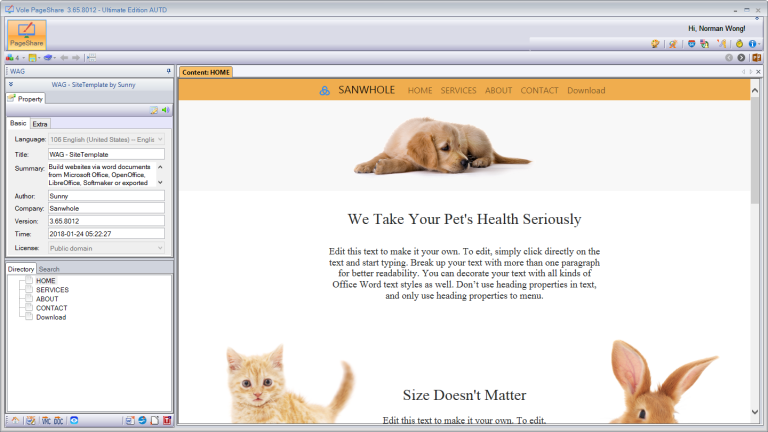Click the dark forward arrow circle button

coord(741,58)
